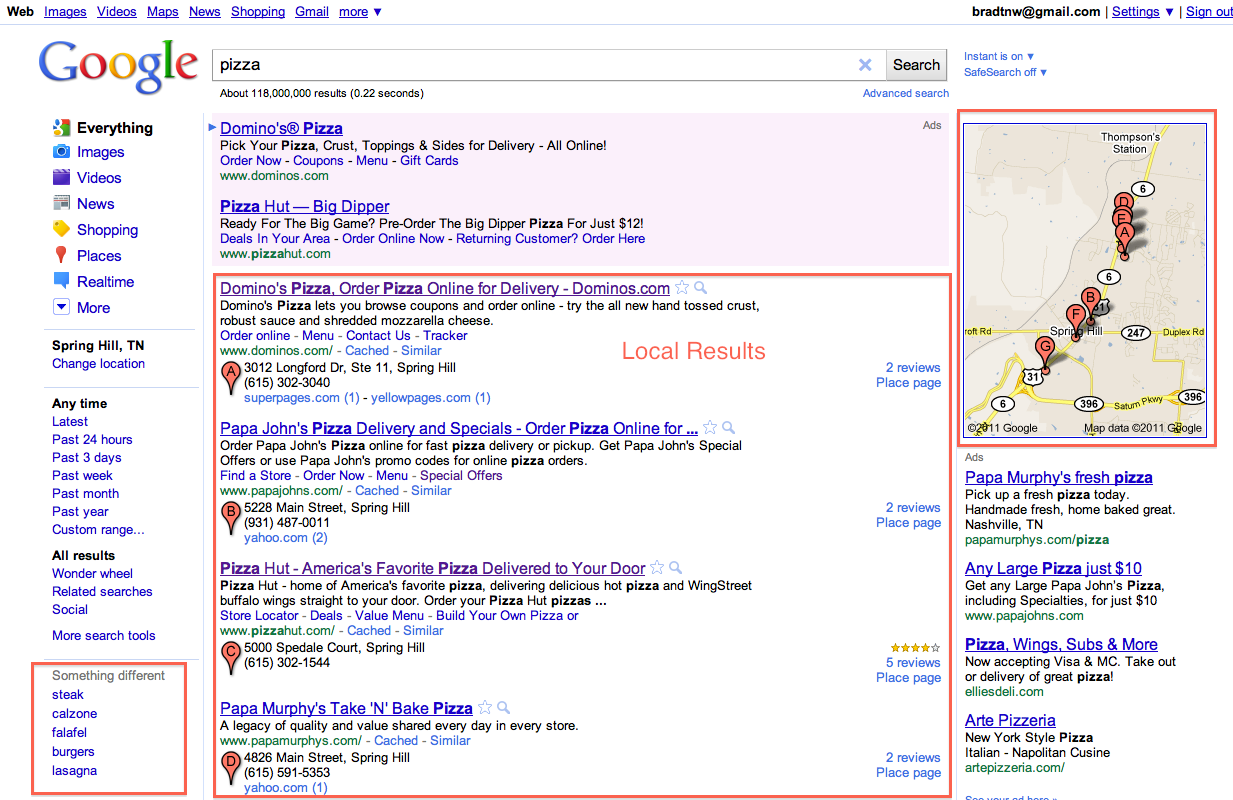Go to Maps in top navigation

[x=163, y=12]
